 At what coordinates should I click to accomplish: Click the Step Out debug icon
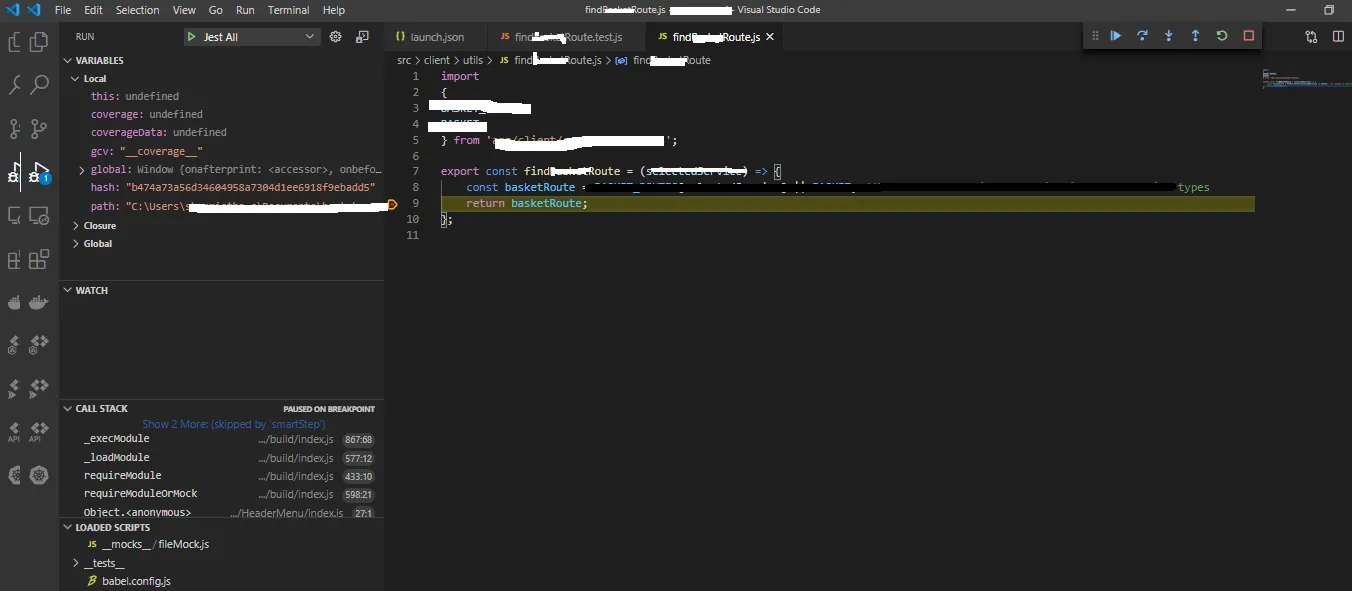(x=1195, y=36)
